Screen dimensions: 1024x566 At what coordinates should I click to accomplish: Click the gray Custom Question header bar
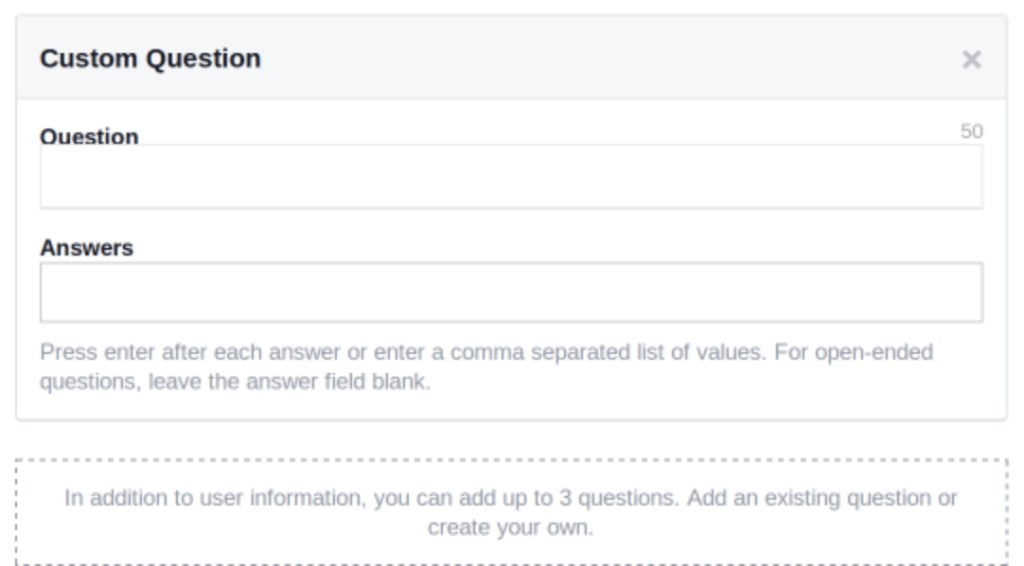tap(511, 57)
